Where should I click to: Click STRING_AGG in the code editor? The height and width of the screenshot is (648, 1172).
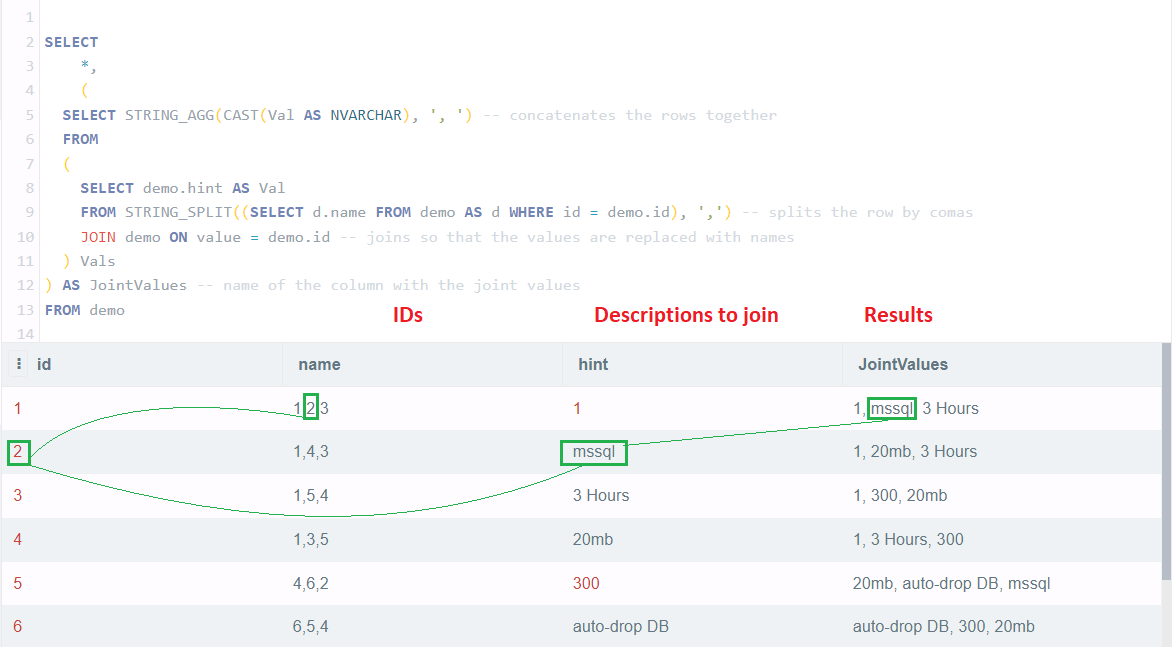click(x=170, y=115)
